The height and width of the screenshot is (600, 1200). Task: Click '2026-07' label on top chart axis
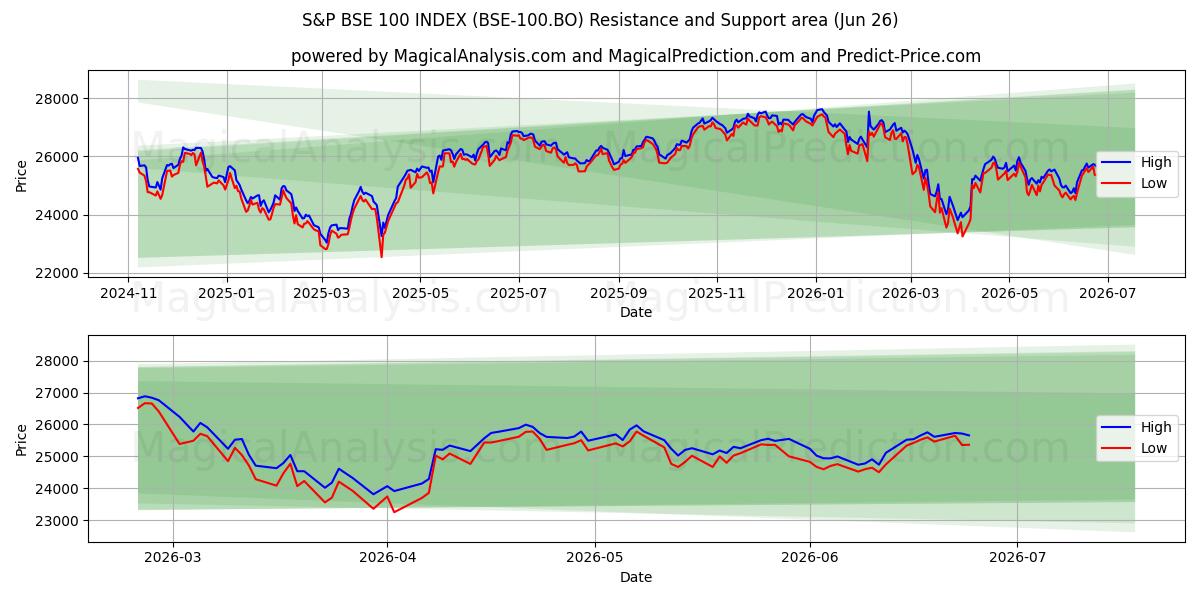coord(1107,294)
